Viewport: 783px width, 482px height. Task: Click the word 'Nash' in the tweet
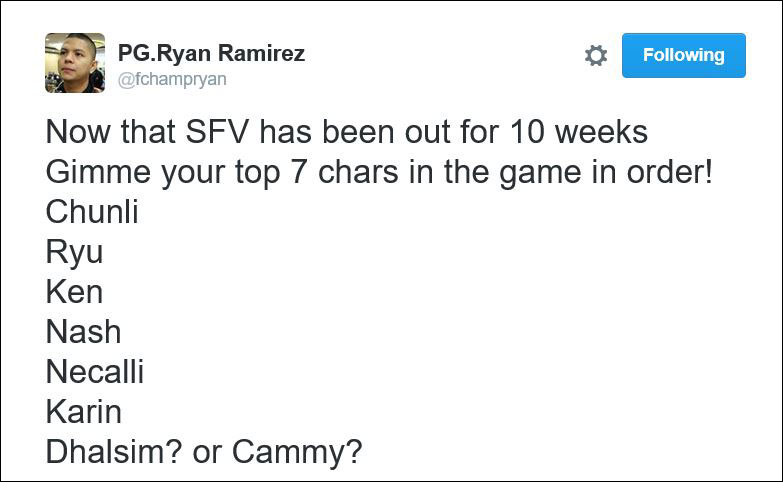click(83, 332)
